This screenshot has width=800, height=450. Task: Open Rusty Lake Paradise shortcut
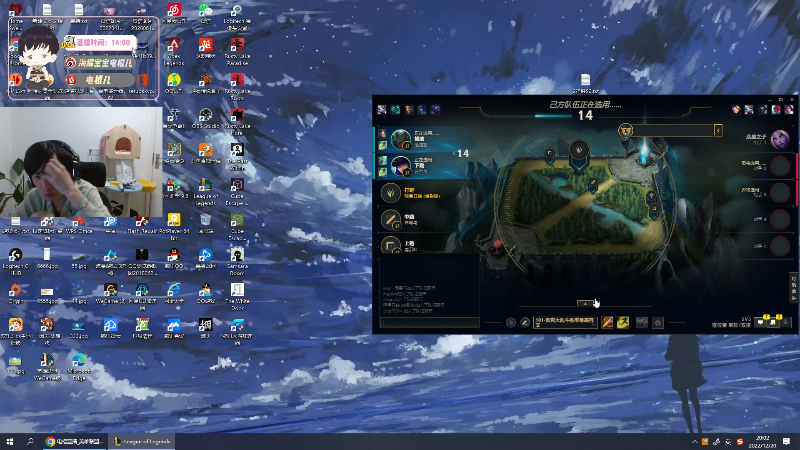[x=237, y=52]
